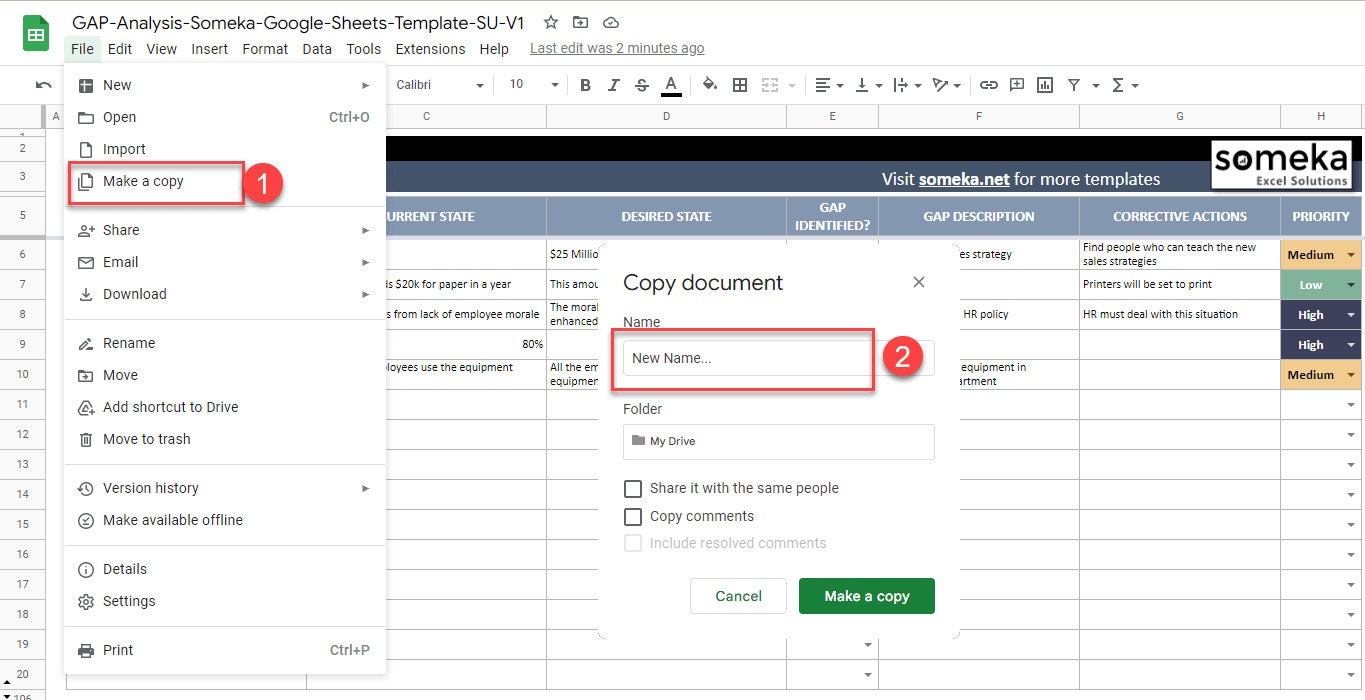Choose Import from the File menu
The image size is (1365, 700).
pos(225,149)
